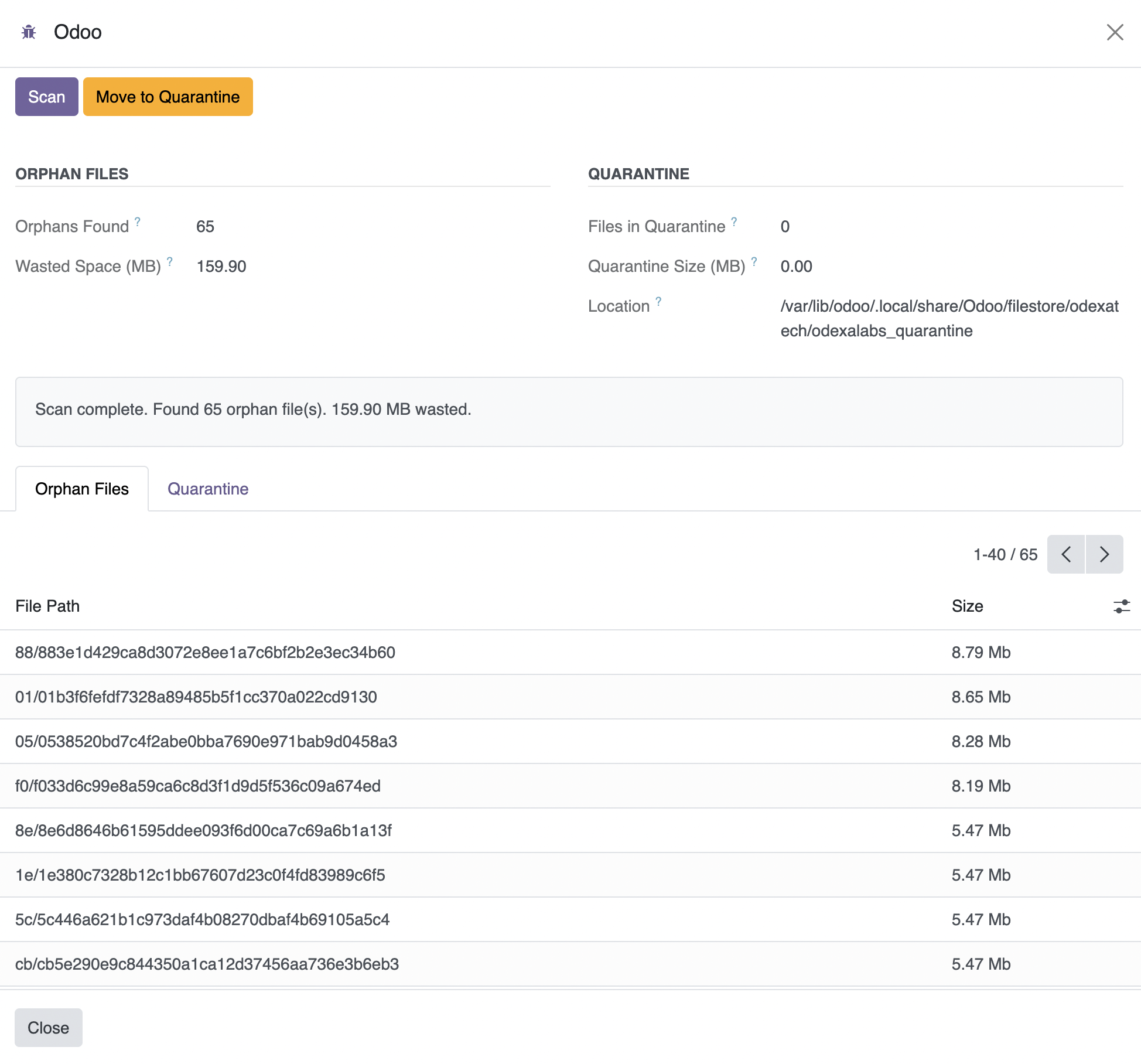Image resolution: width=1141 pixels, height=1064 pixels.
Task: Click the 1-40 / 65 pager counter
Action: (1005, 554)
